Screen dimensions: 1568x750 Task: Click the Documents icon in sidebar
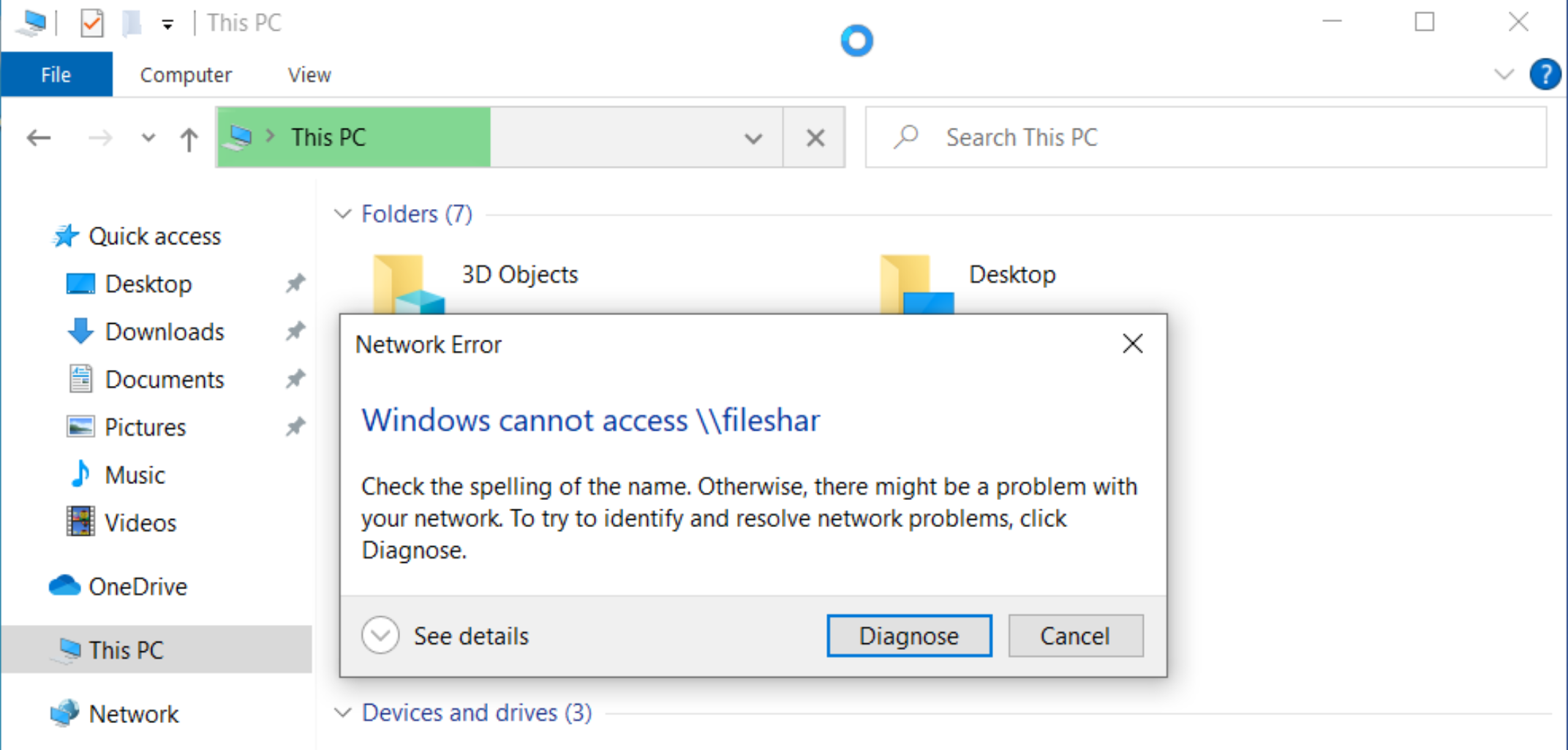(x=80, y=379)
